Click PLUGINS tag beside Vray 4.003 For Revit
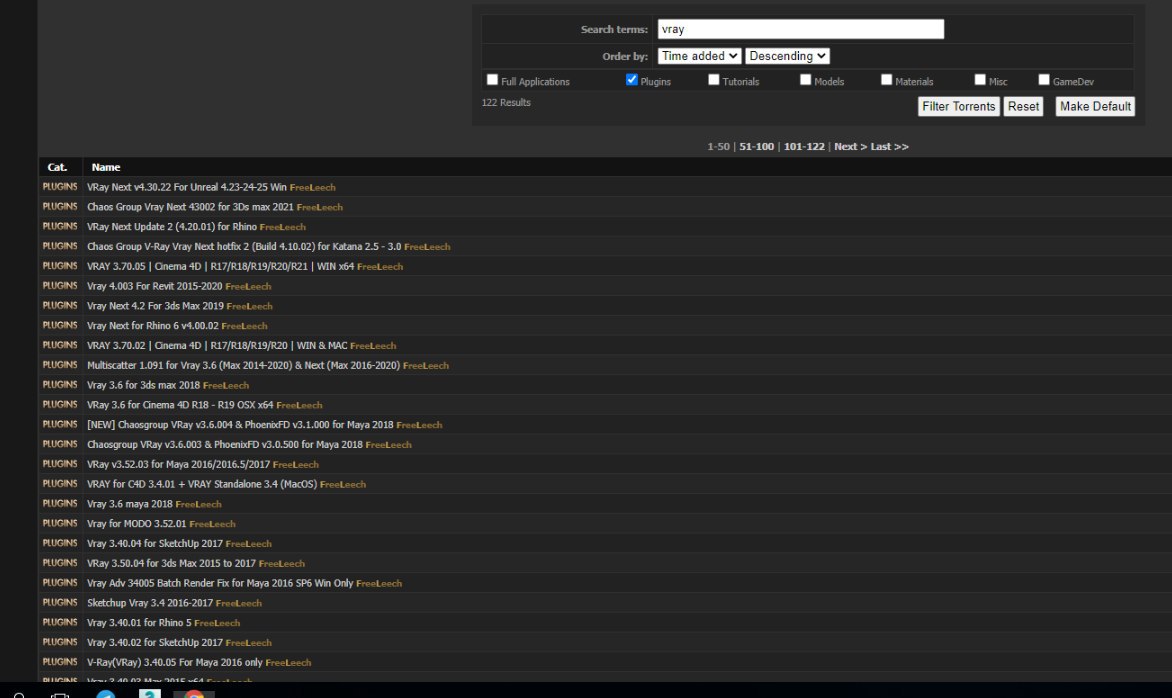 tap(60, 285)
